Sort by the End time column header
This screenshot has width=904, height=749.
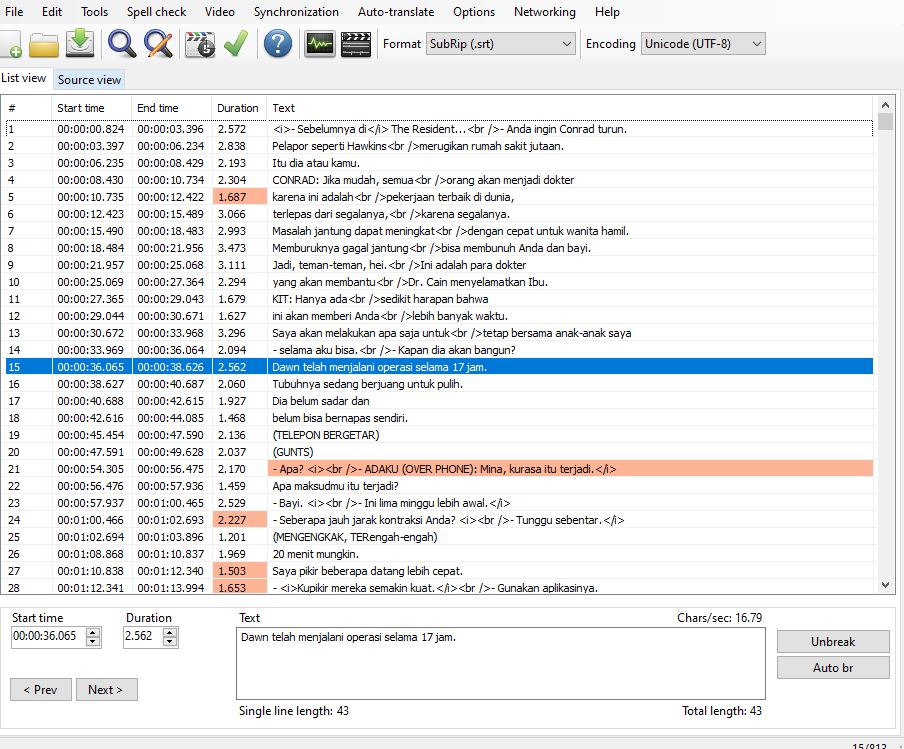[172, 108]
